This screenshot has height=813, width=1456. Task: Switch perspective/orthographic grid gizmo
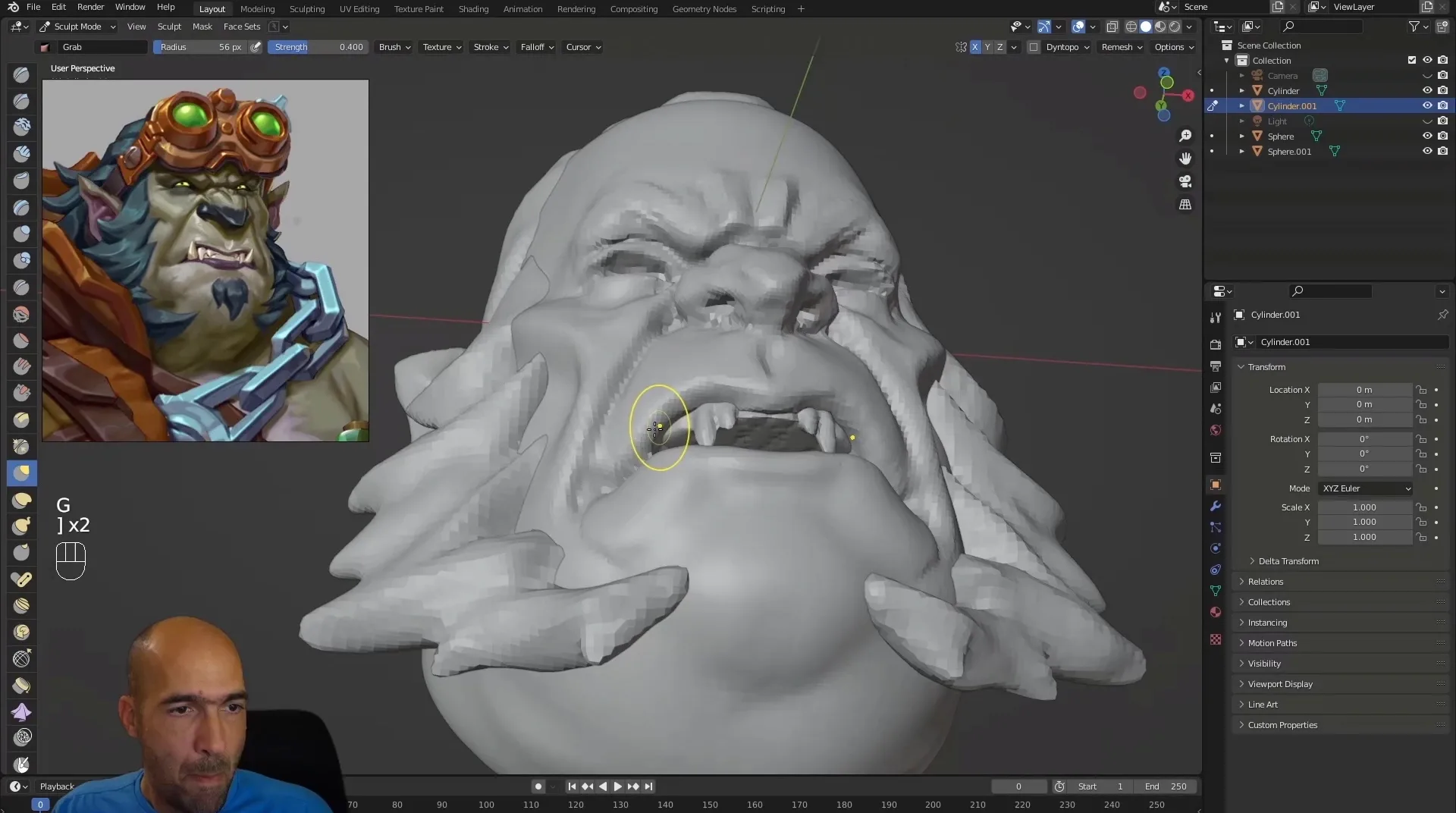(x=1185, y=205)
